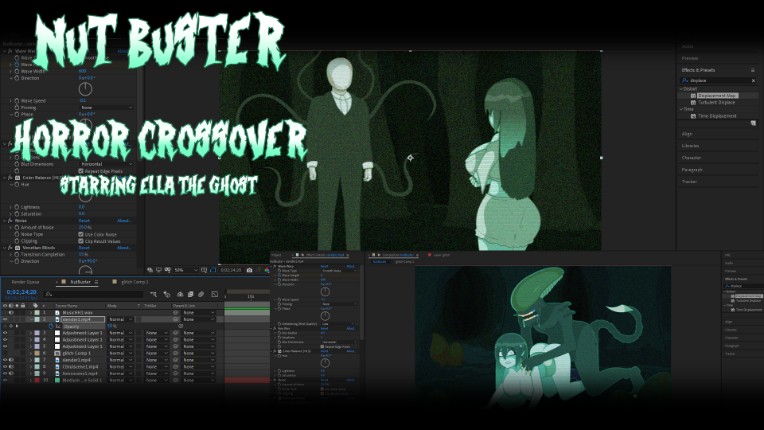
Task: Toggle Clip Result Values checkbox
Action: (81, 241)
